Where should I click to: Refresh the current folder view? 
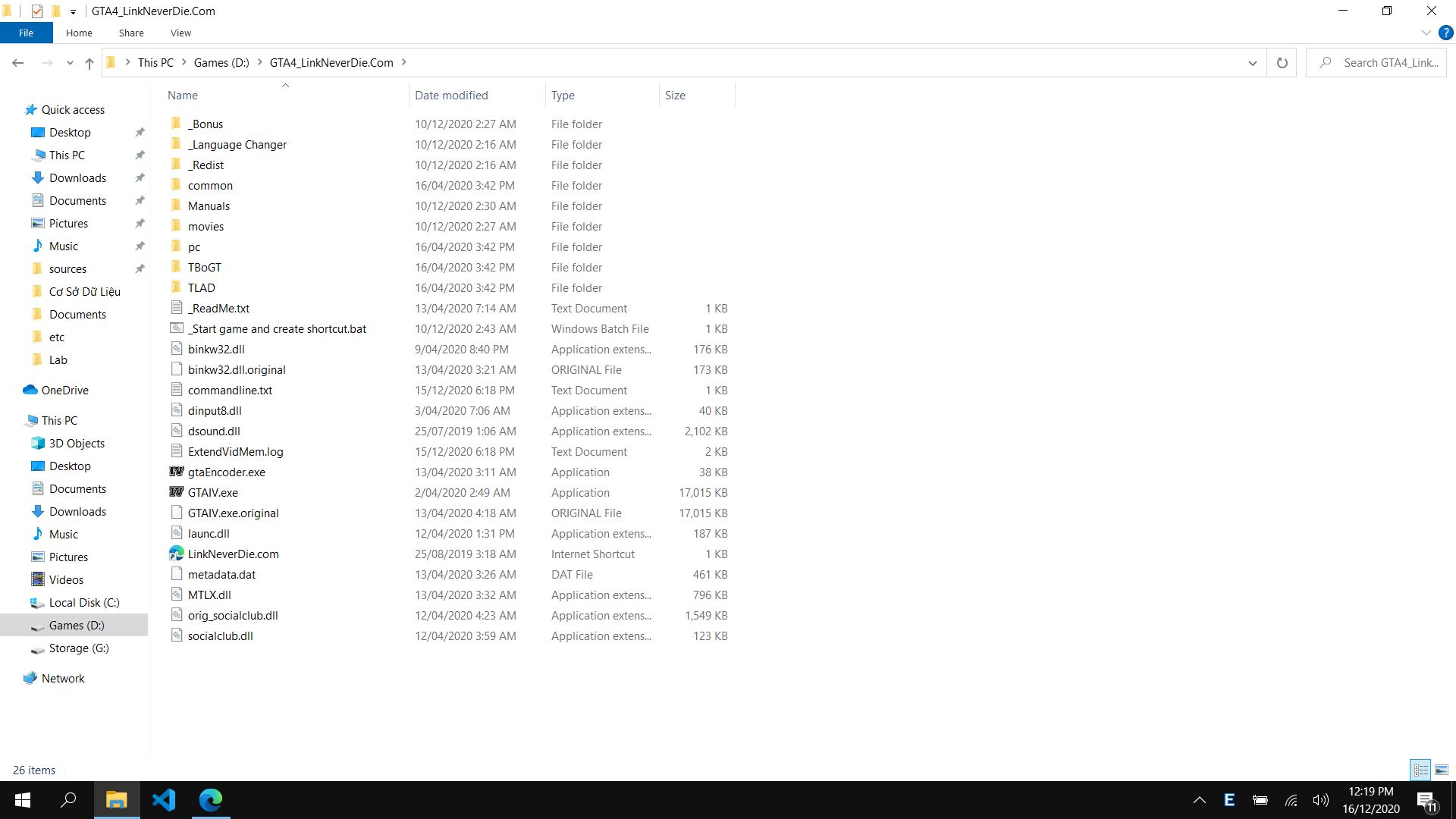click(1282, 63)
